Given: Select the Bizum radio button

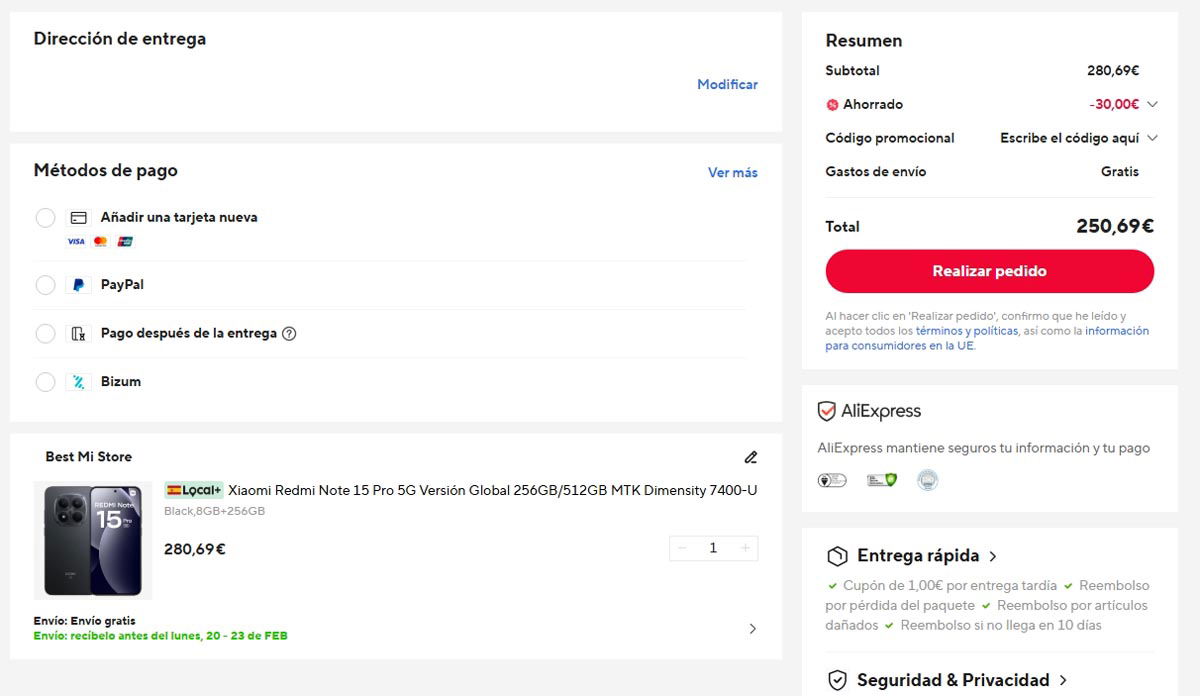Looking at the screenshot, I should (45, 381).
